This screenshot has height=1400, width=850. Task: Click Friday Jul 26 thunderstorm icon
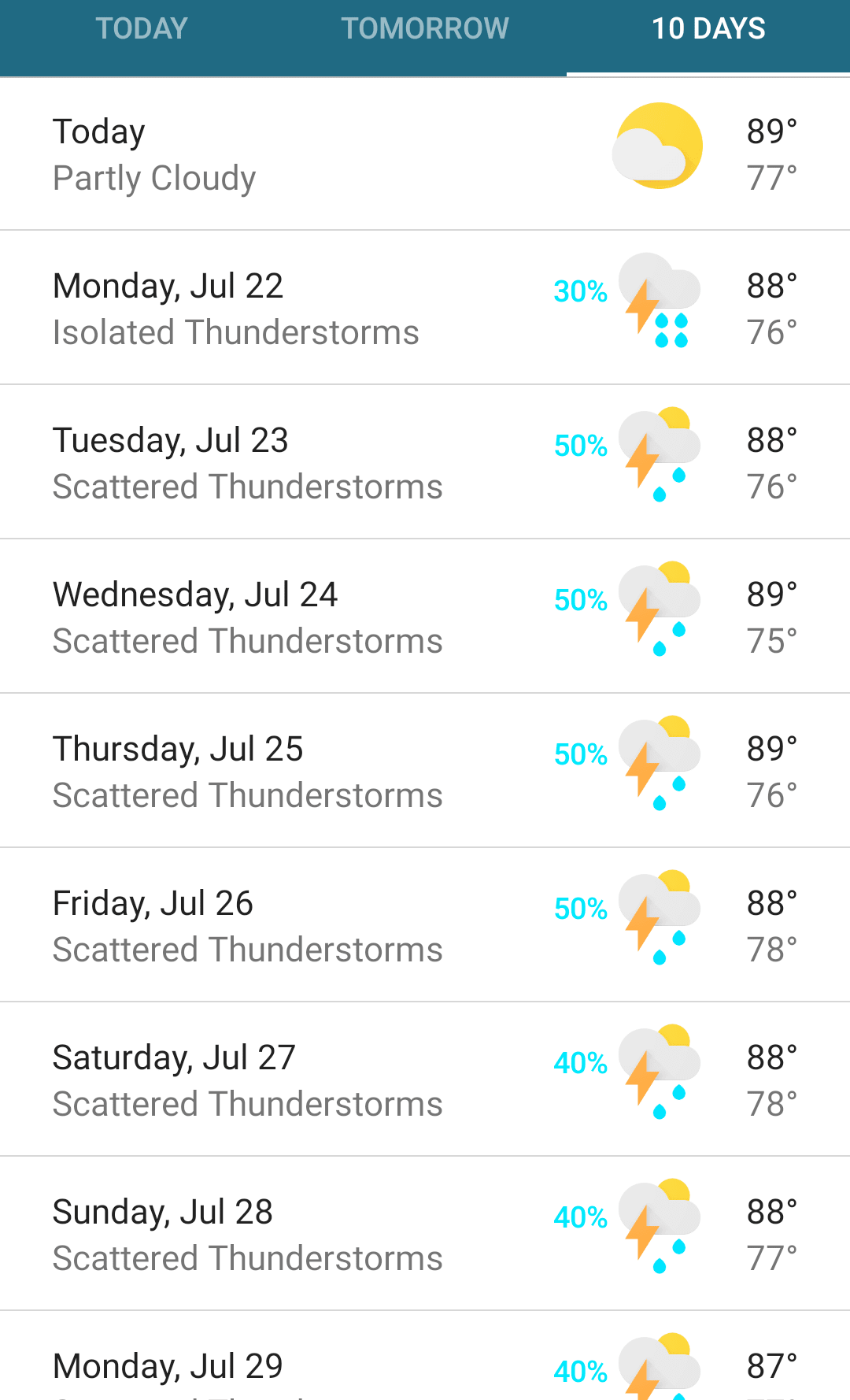coord(659,918)
